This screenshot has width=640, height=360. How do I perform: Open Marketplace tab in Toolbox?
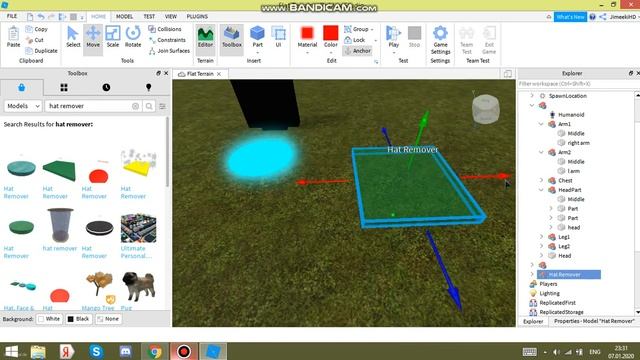(22, 87)
